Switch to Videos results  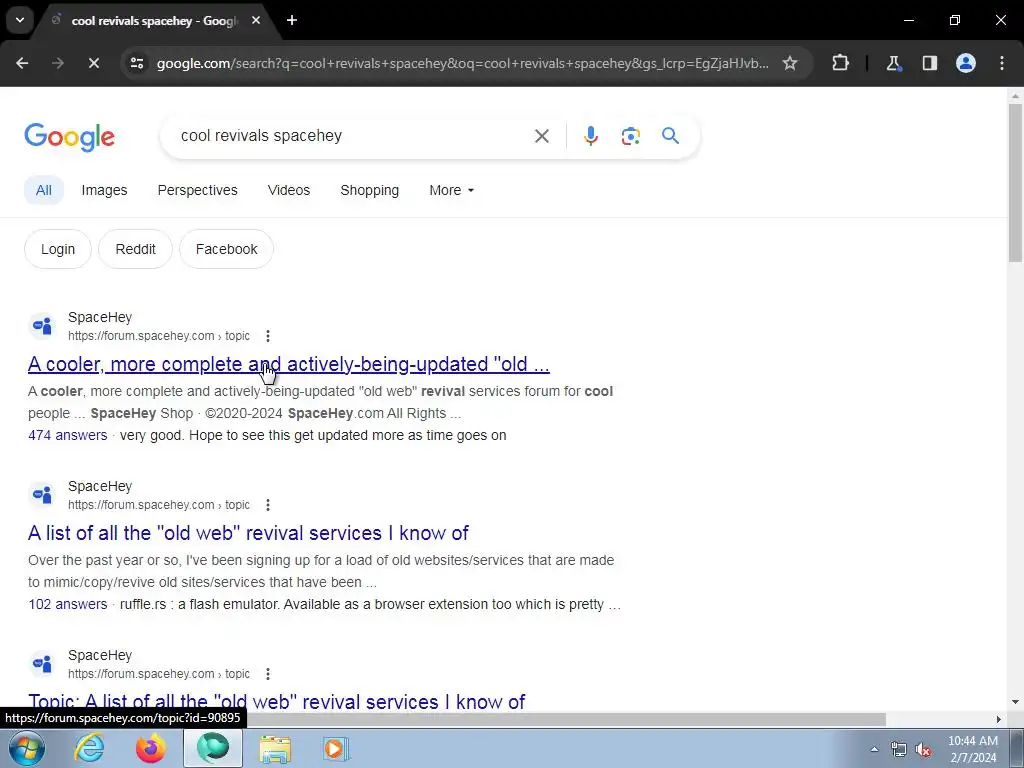289,190
